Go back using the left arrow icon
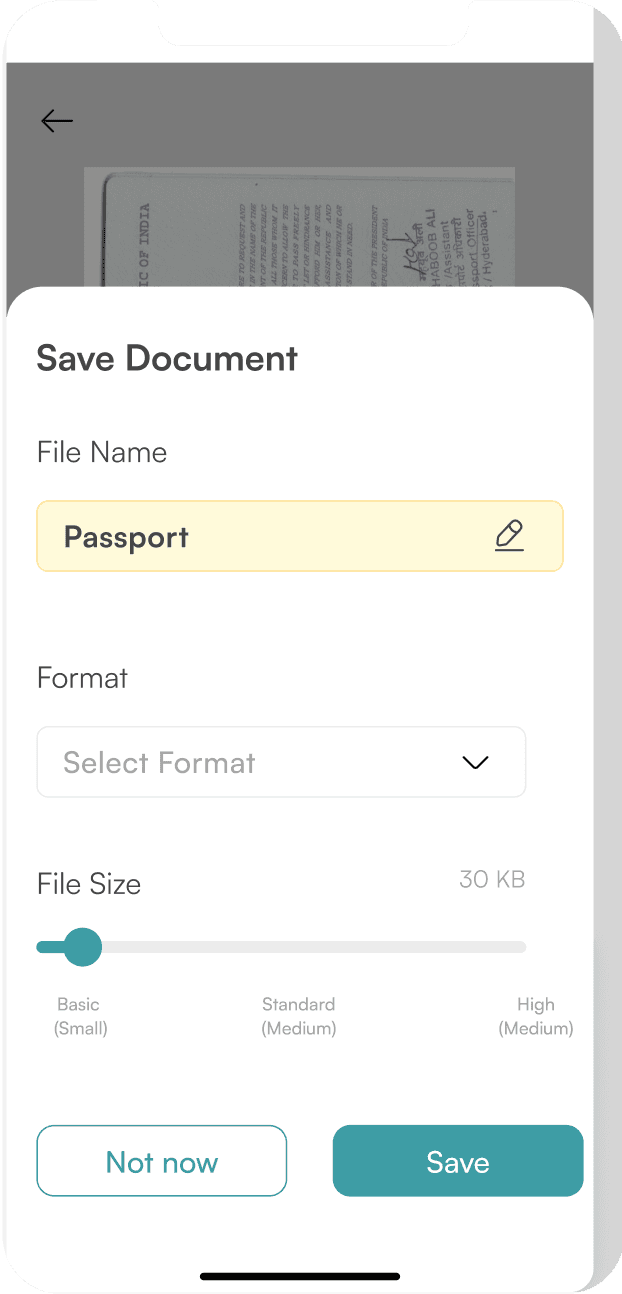622x1294 pixels. [x=57, y=121]
